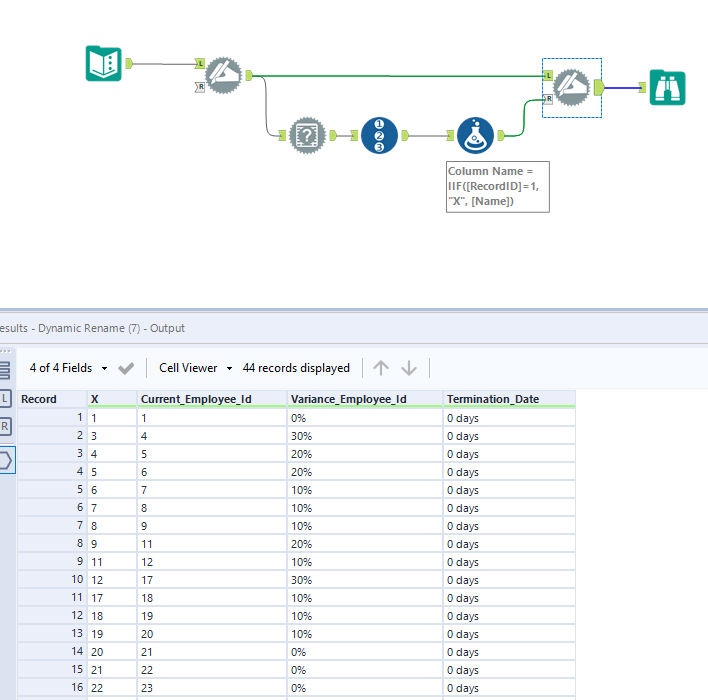708x700 pixels.
Task: Select the Field Info tool node
Action: pyautogui.click(x=308, y=135)
